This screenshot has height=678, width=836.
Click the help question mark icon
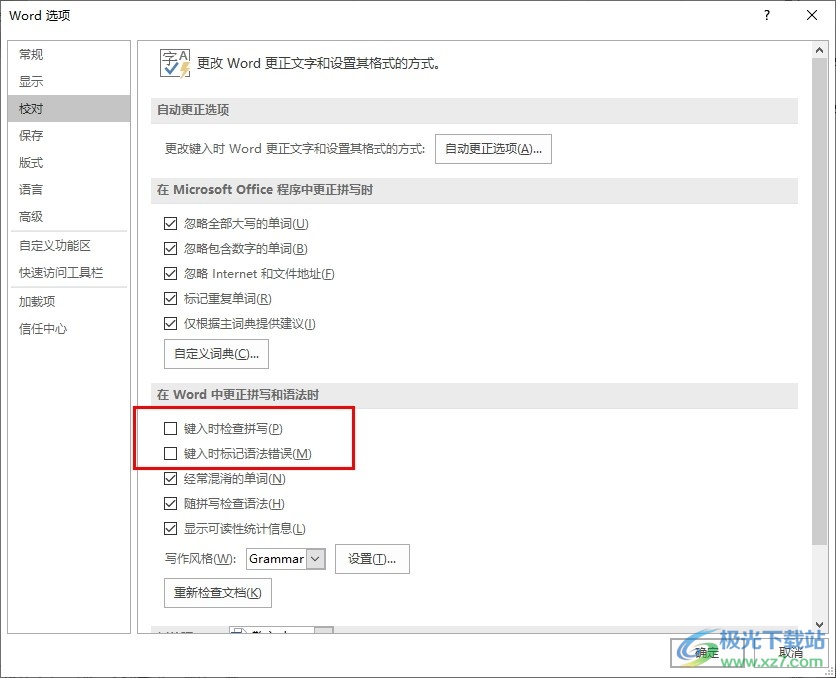767,15
